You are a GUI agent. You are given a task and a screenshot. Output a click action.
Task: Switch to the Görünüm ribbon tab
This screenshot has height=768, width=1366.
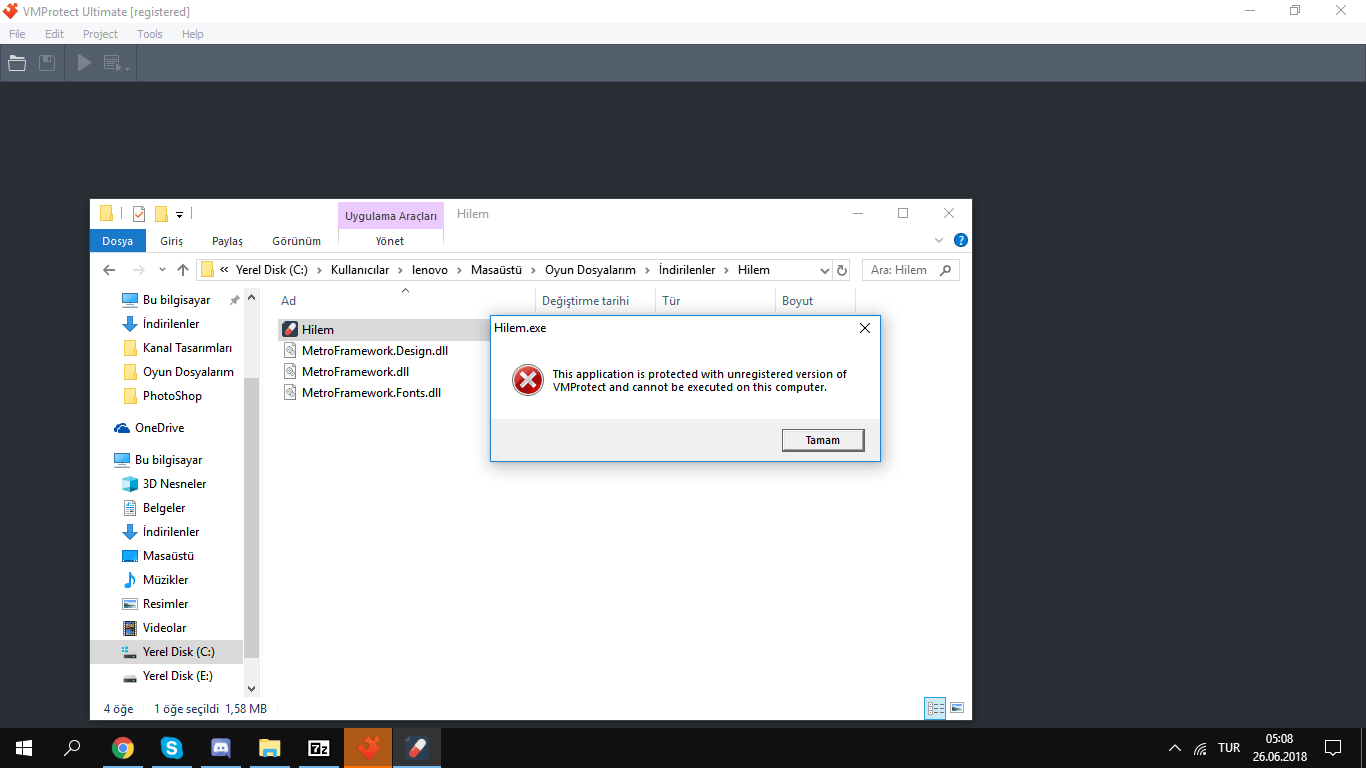click(297, 241)
